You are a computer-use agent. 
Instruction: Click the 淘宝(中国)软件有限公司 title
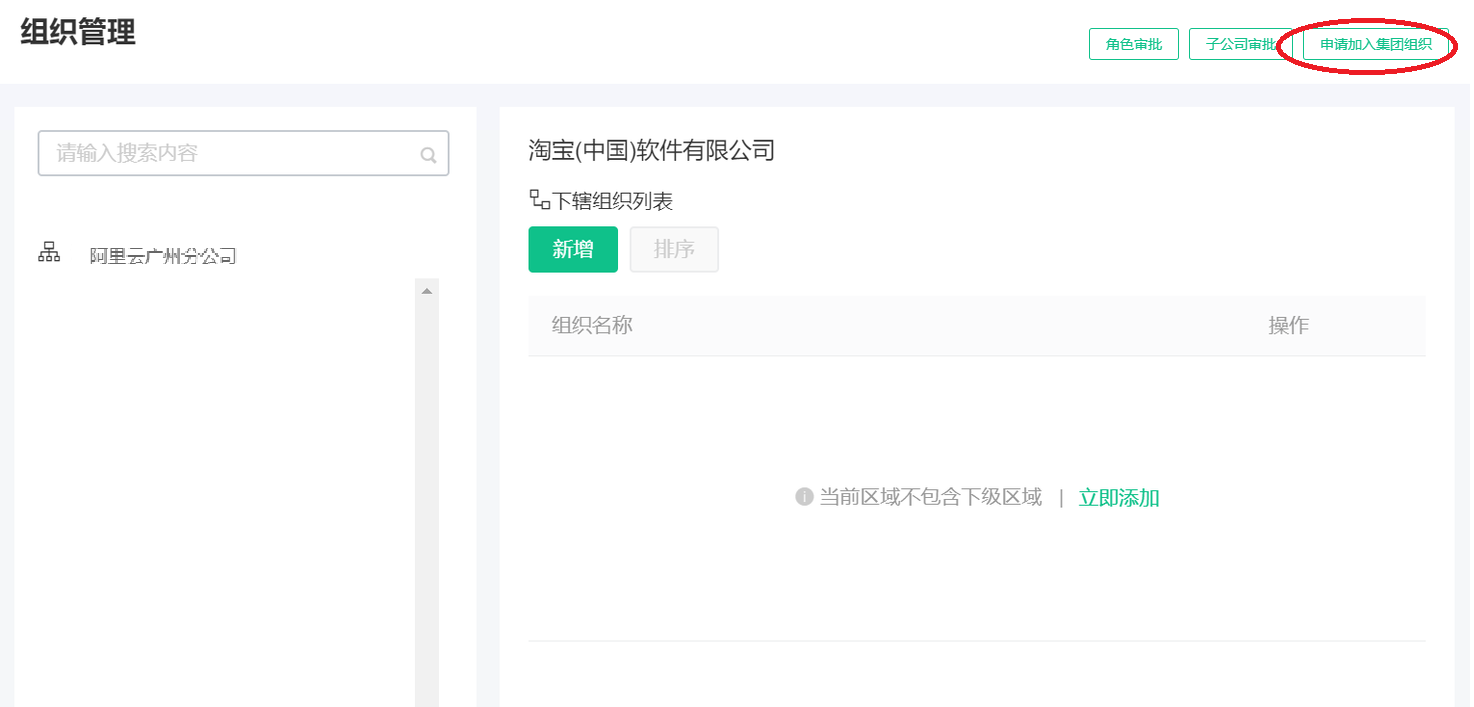[x=652, y=151]
